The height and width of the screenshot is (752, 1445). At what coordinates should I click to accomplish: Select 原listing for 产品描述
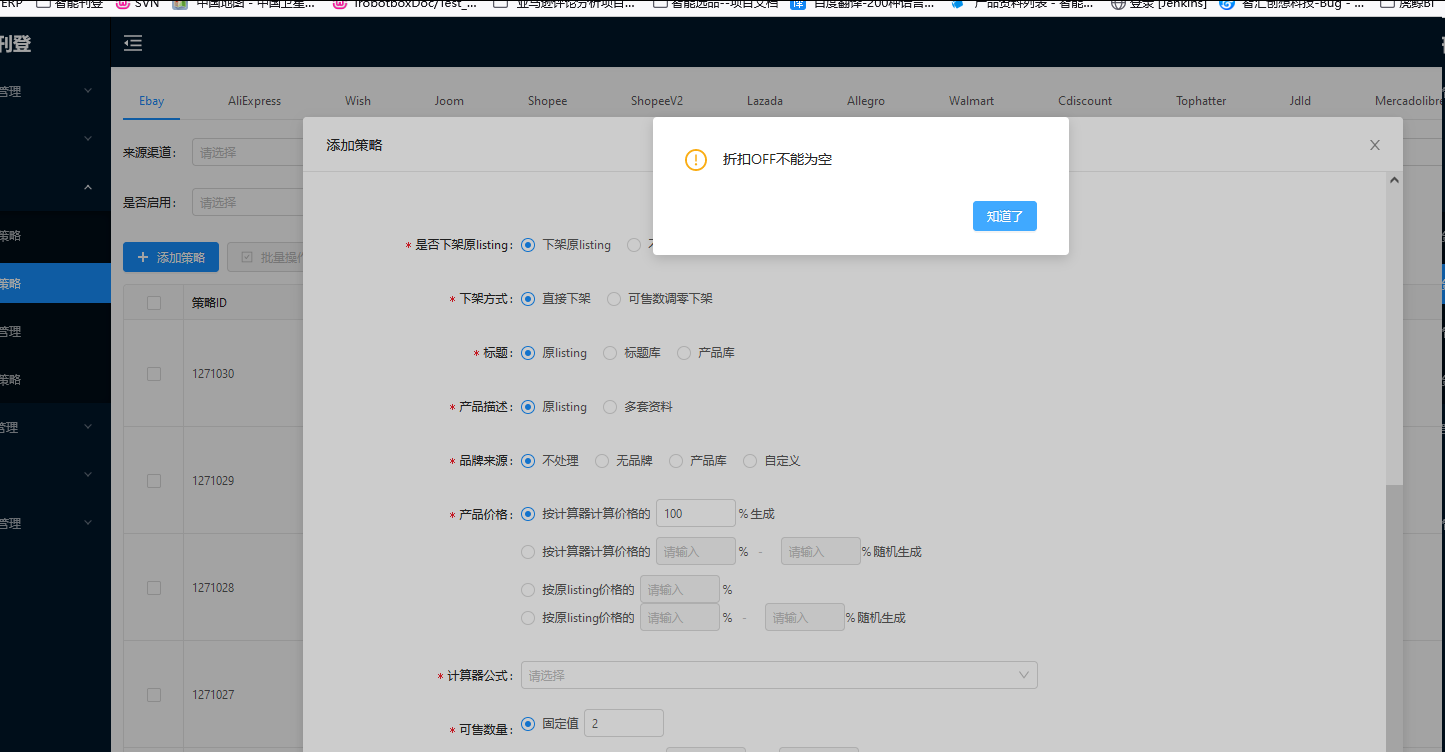pos(528,407)
